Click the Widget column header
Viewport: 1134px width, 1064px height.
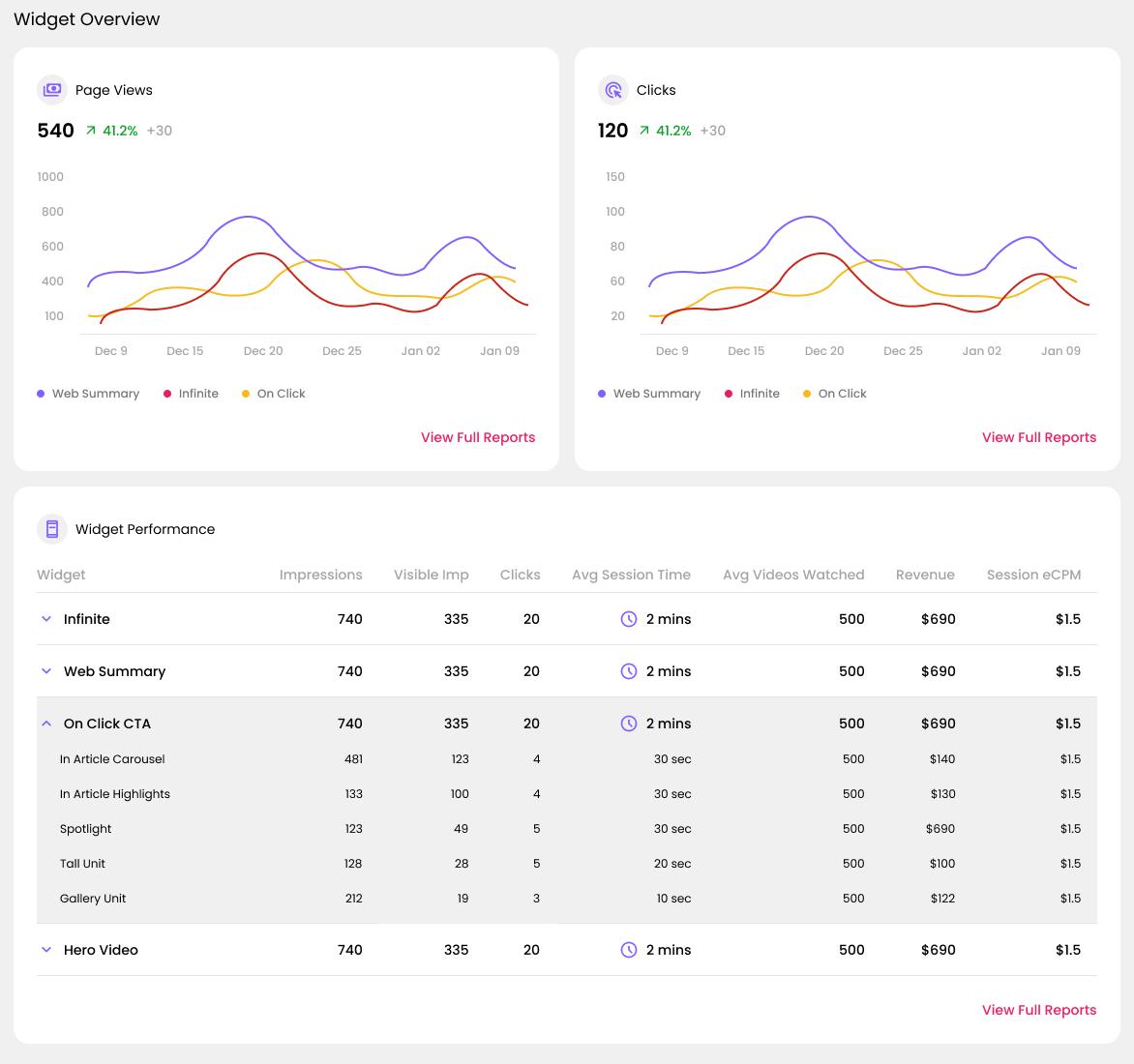[x=61, y=575]
